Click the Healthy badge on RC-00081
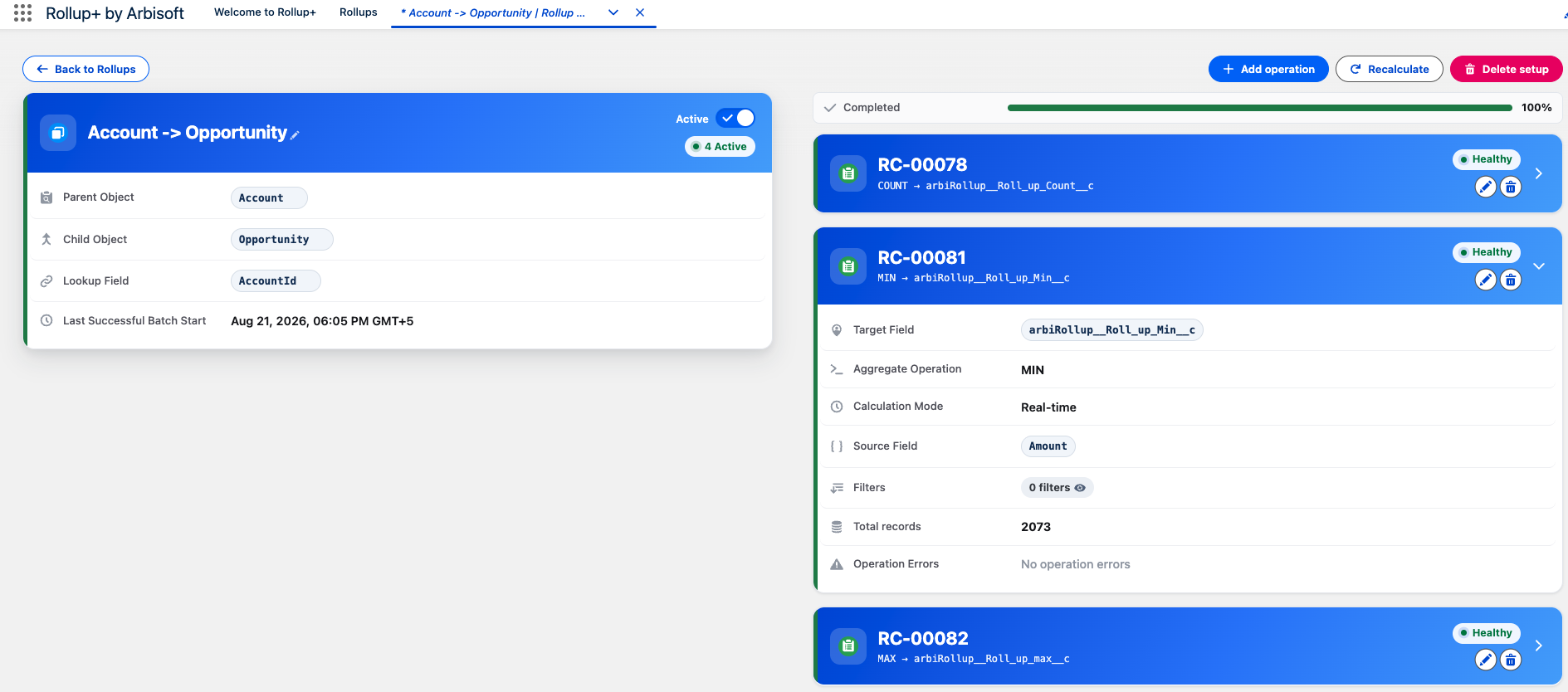1568x692 pixels. pyautogui.click(x=1486, y=252)
